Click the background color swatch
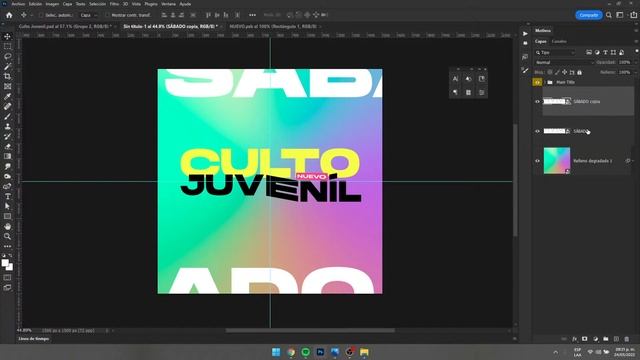This screenshot has width=640, height=360. [10, 268]
